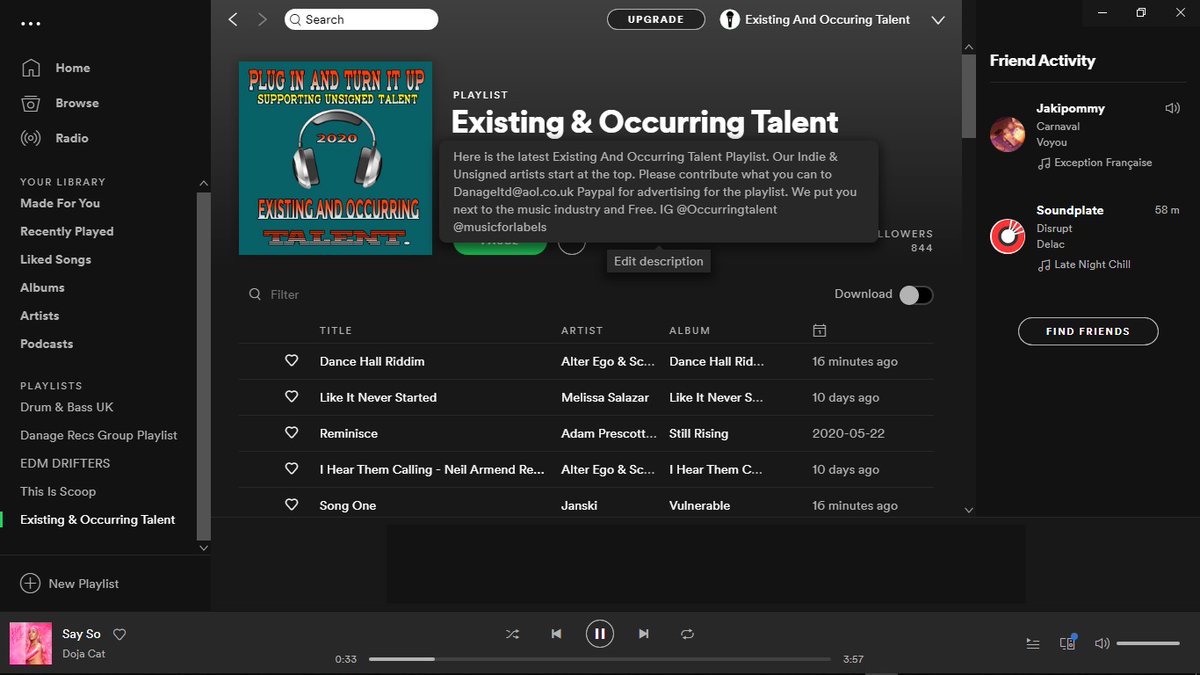Click main pane down scroll arrow
This screenshot has width=1200, height=675.
point(968,510)
